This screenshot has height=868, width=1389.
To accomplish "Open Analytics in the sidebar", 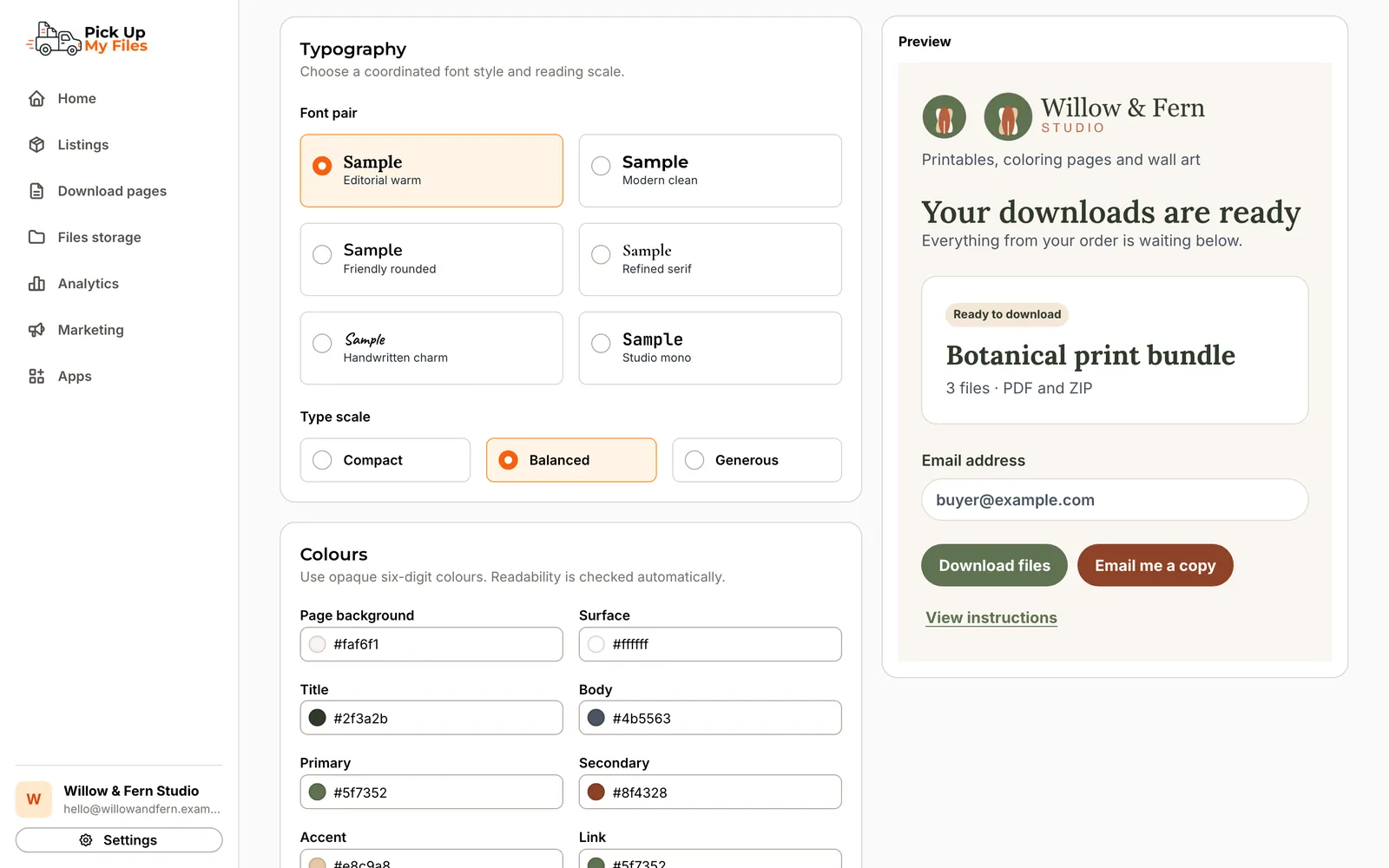I will click(89, 284).
